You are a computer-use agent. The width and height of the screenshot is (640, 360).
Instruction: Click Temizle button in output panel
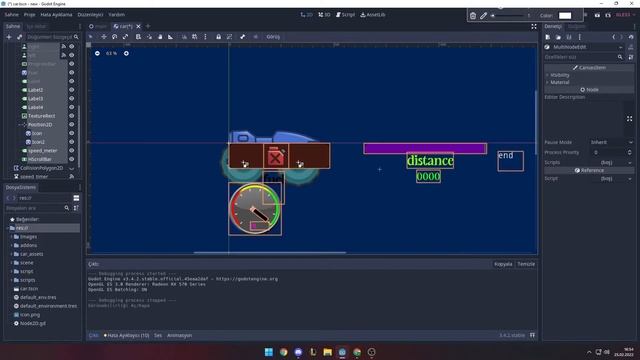point(526,264)
